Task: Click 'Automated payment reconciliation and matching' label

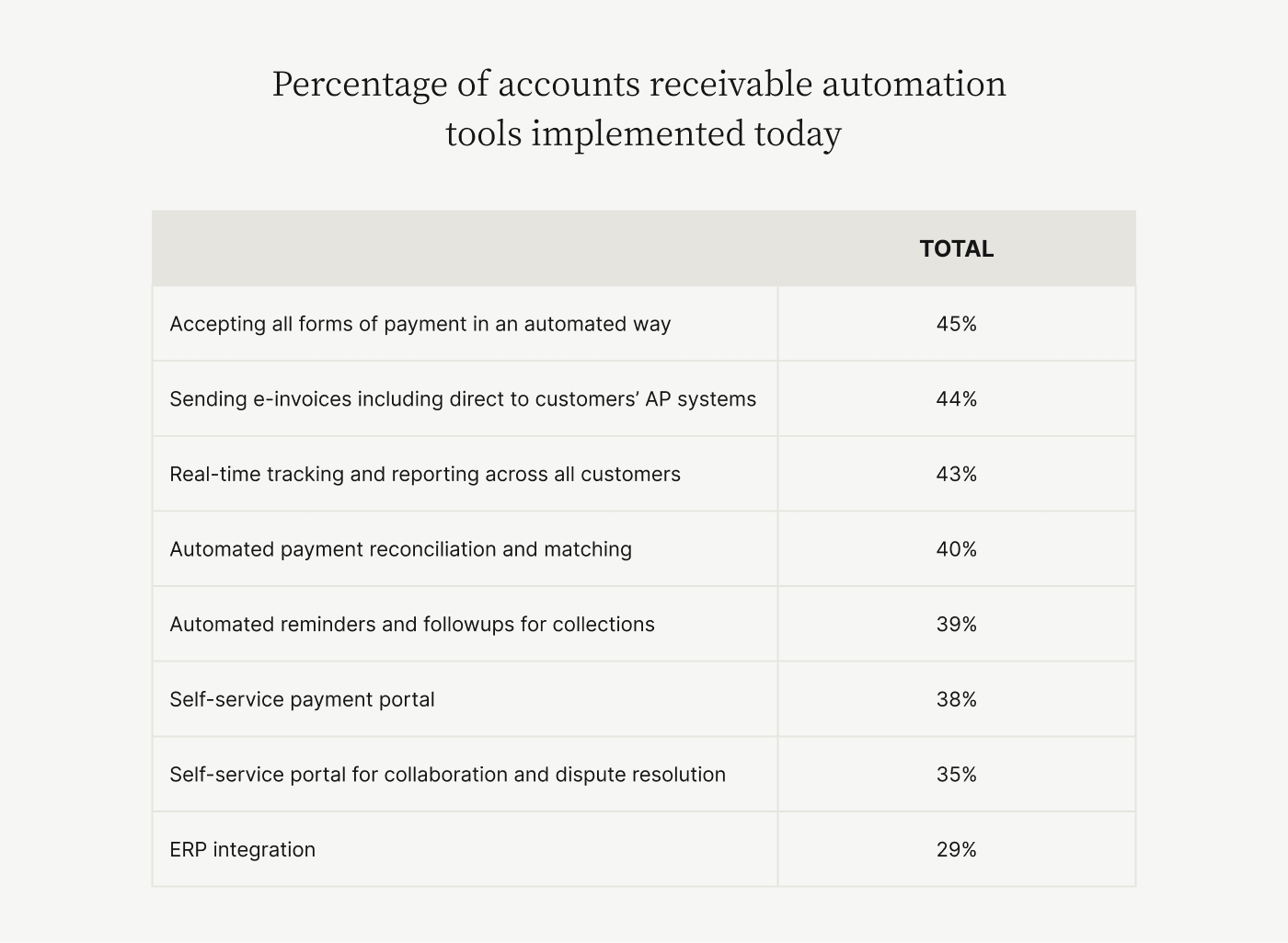Action: [401, 549]
